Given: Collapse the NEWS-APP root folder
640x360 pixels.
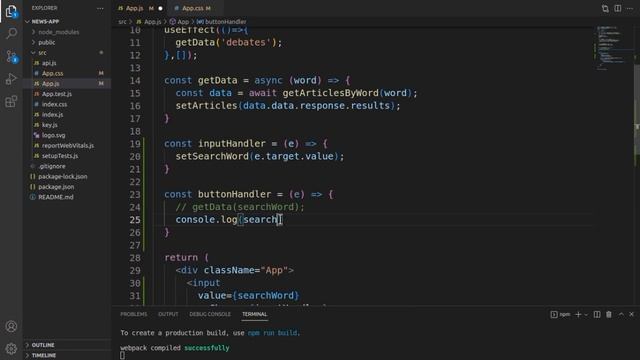Looking at the screenshot, I should tap(67, 21).
